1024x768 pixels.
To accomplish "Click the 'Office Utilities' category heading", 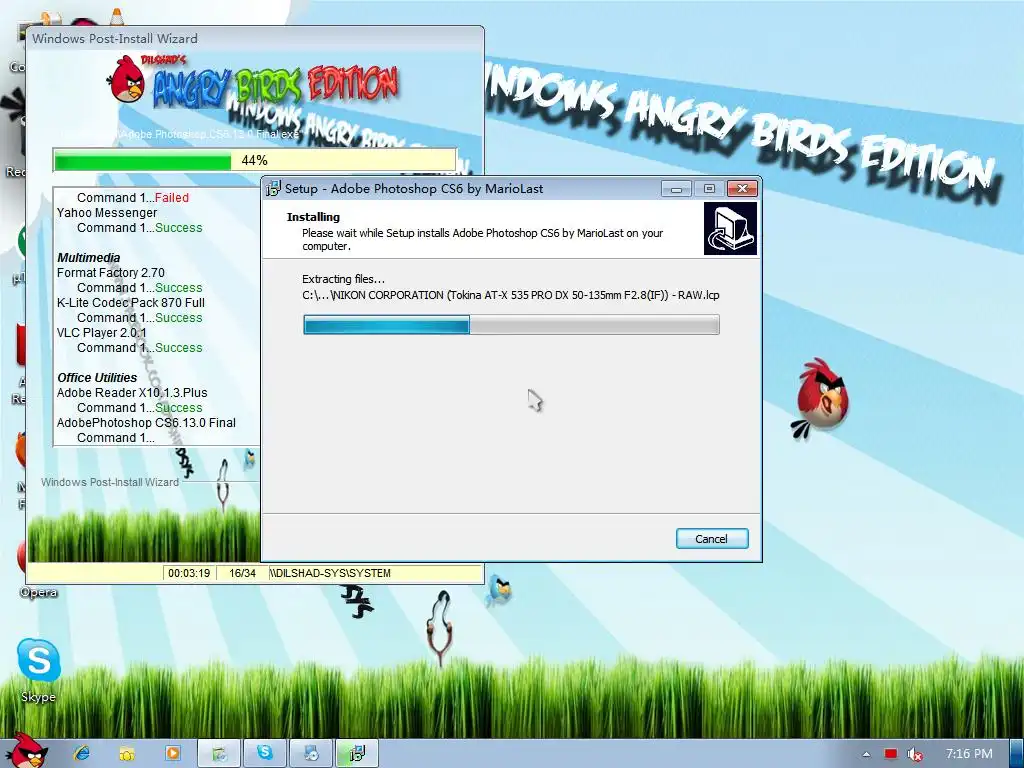I will 97,378.
